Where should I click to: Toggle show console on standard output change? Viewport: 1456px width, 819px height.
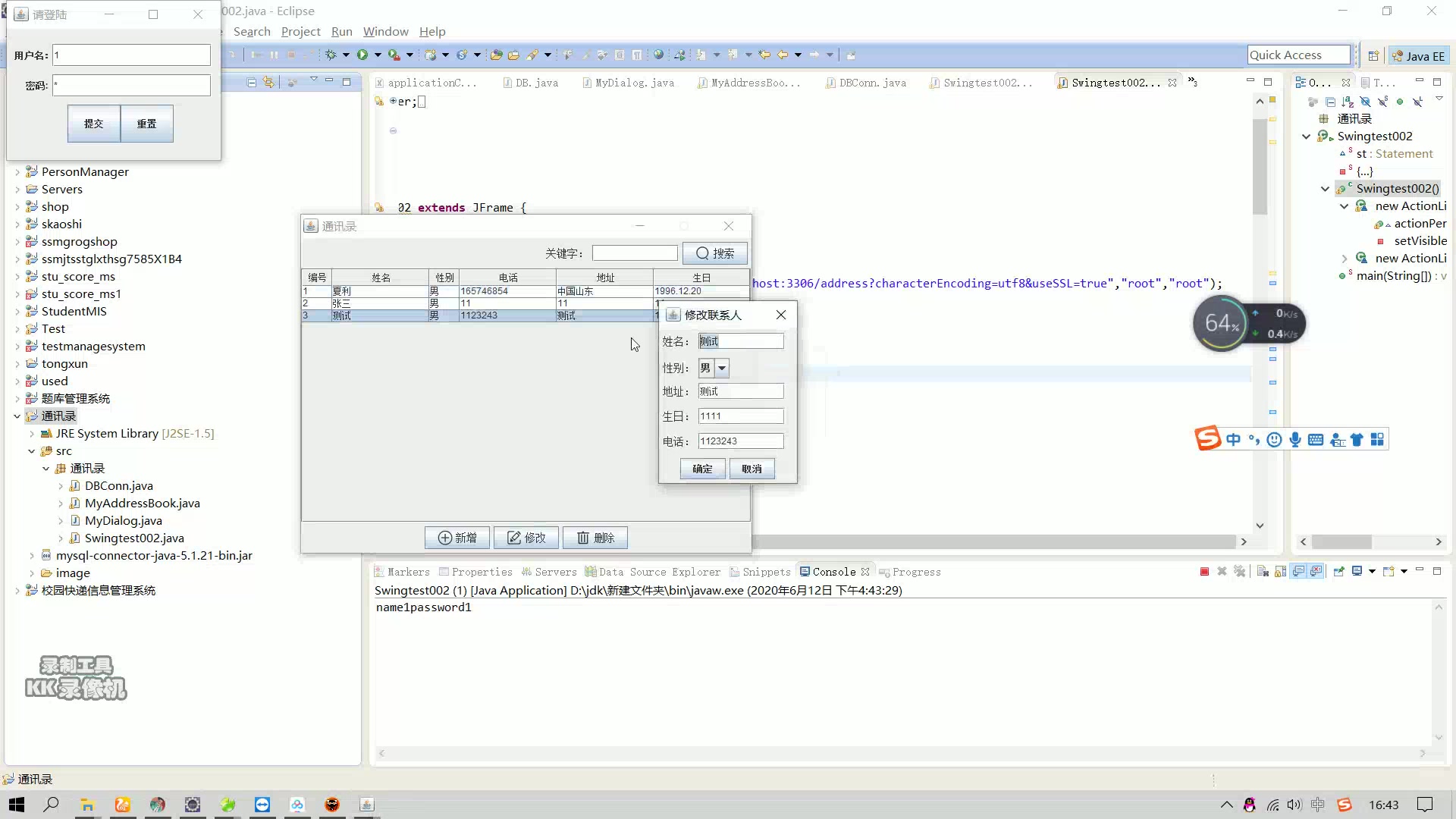[x=1299, y=572]
